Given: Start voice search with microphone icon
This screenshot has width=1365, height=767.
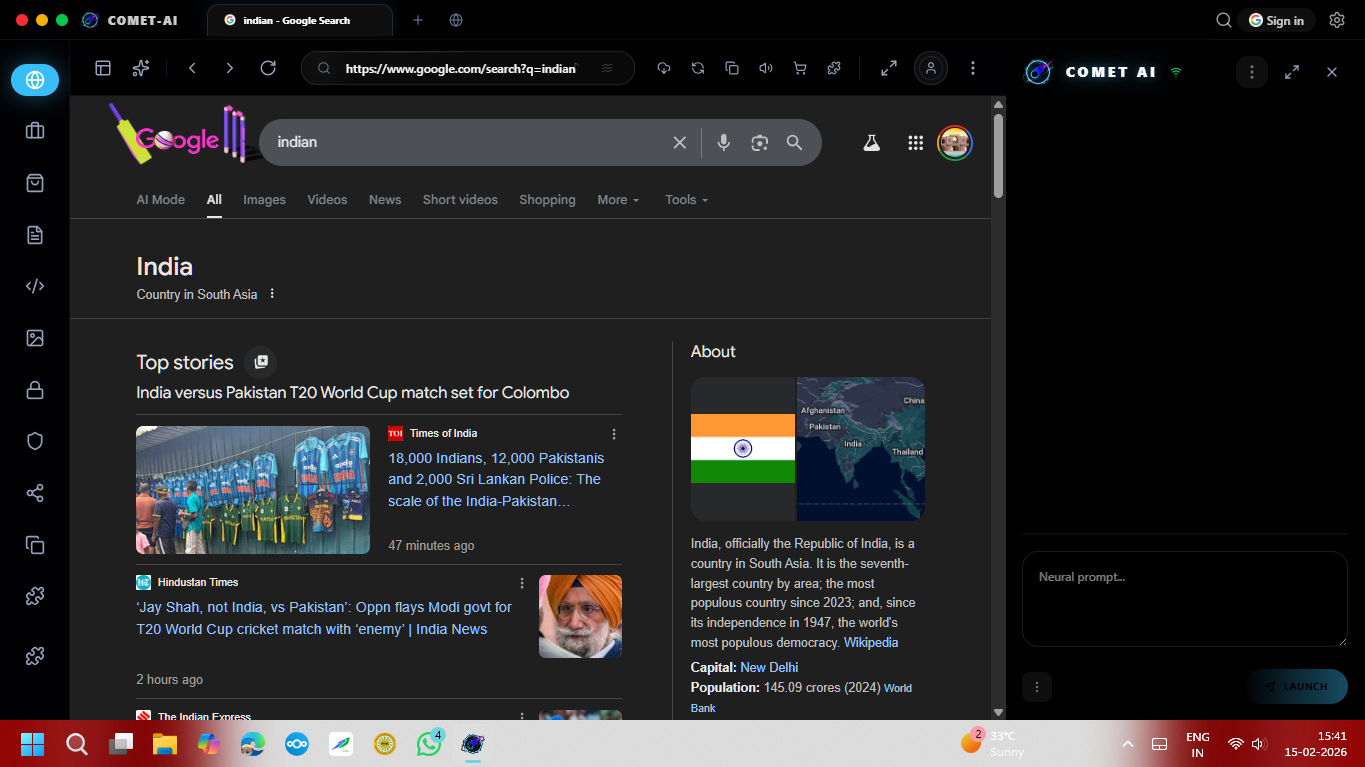Looking at the screenshot, I should pos(724,143).
